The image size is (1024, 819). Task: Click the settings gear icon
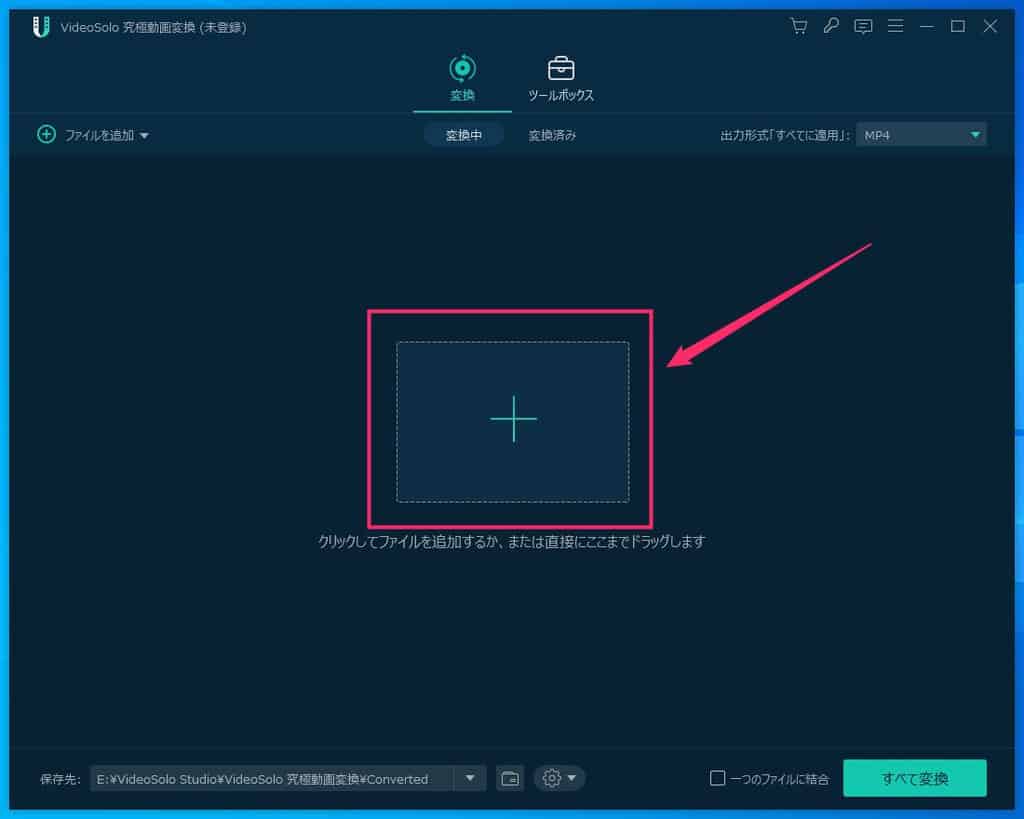(x=552, y=778)
